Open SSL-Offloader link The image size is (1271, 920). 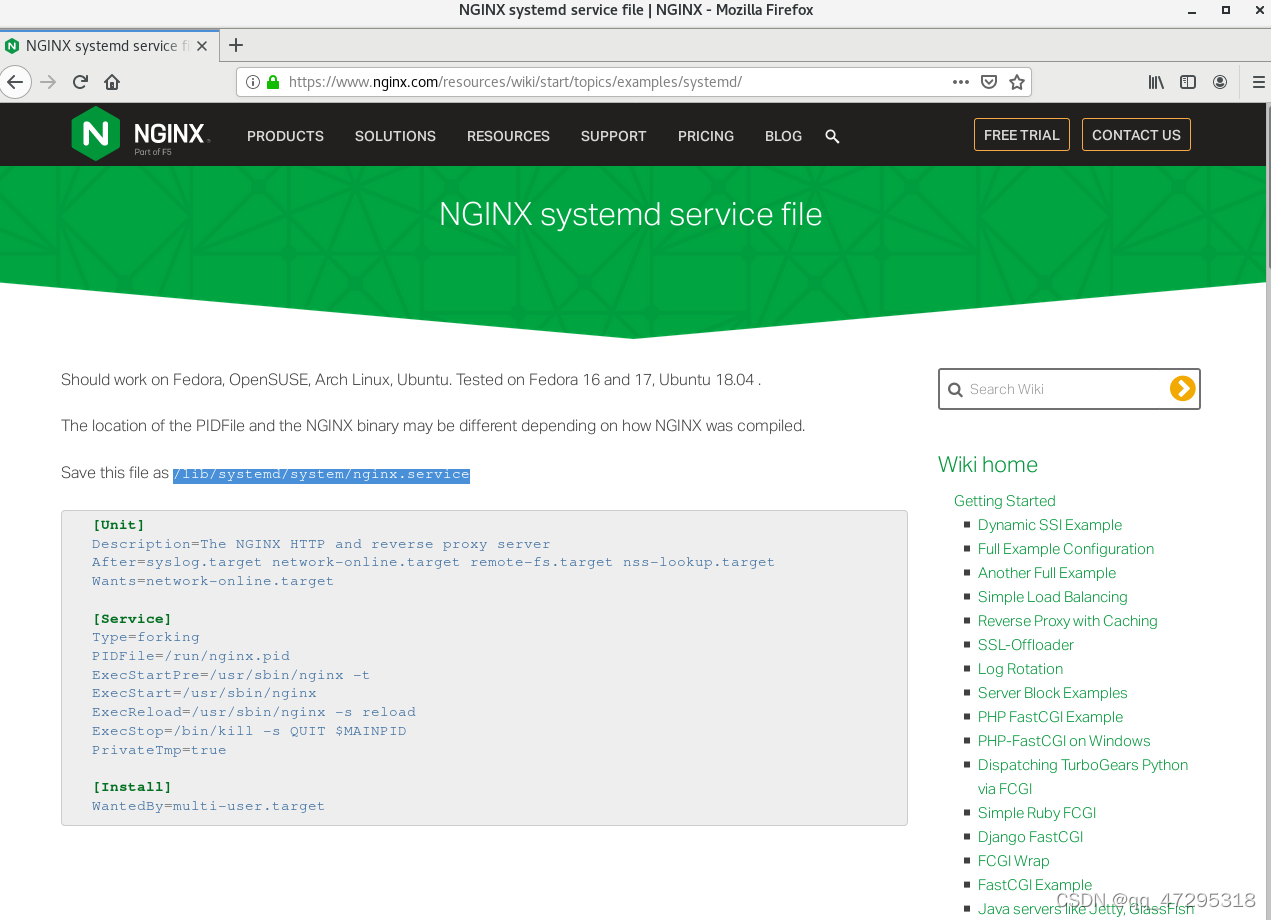1026,645
